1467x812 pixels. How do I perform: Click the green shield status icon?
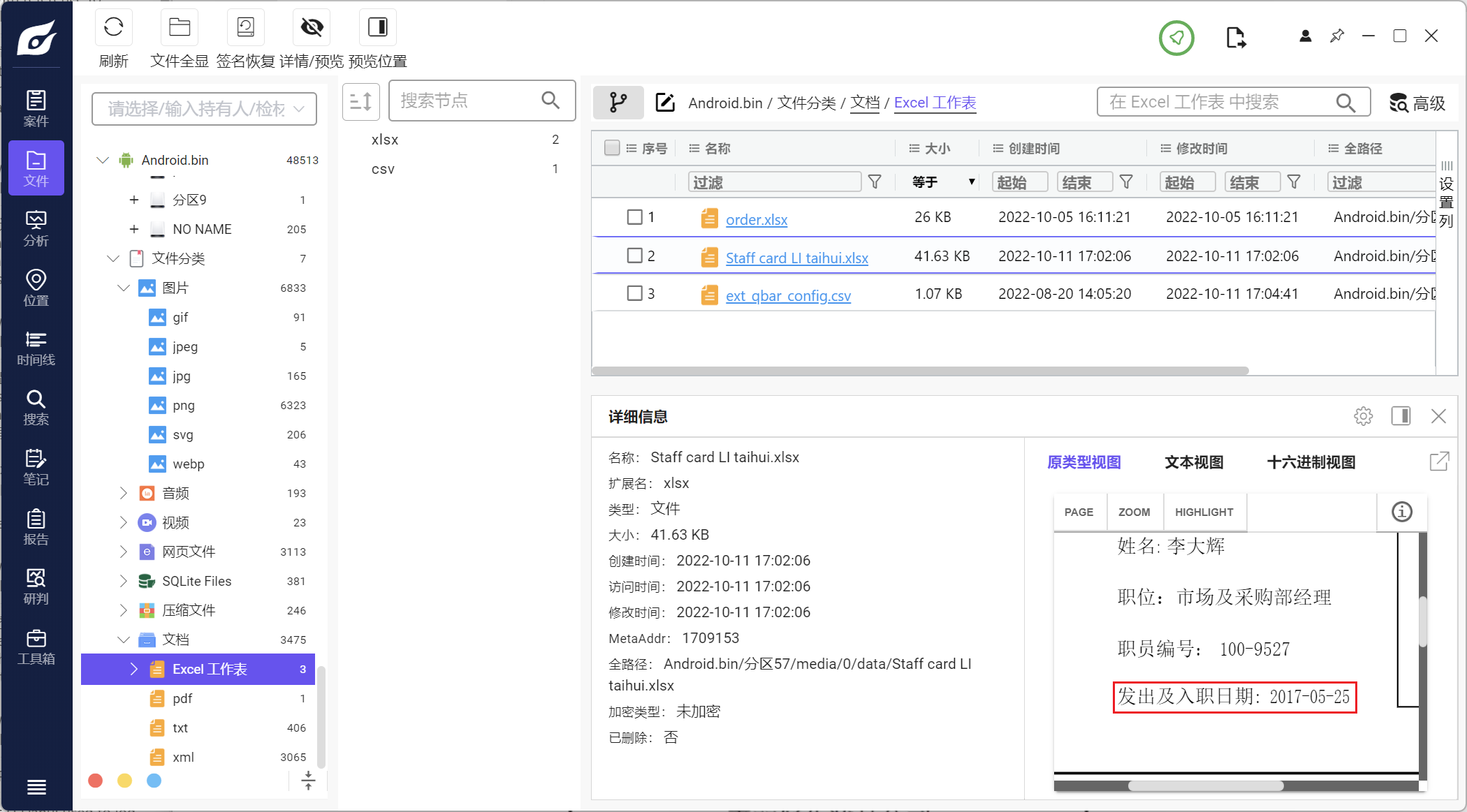click(1176, 38)
